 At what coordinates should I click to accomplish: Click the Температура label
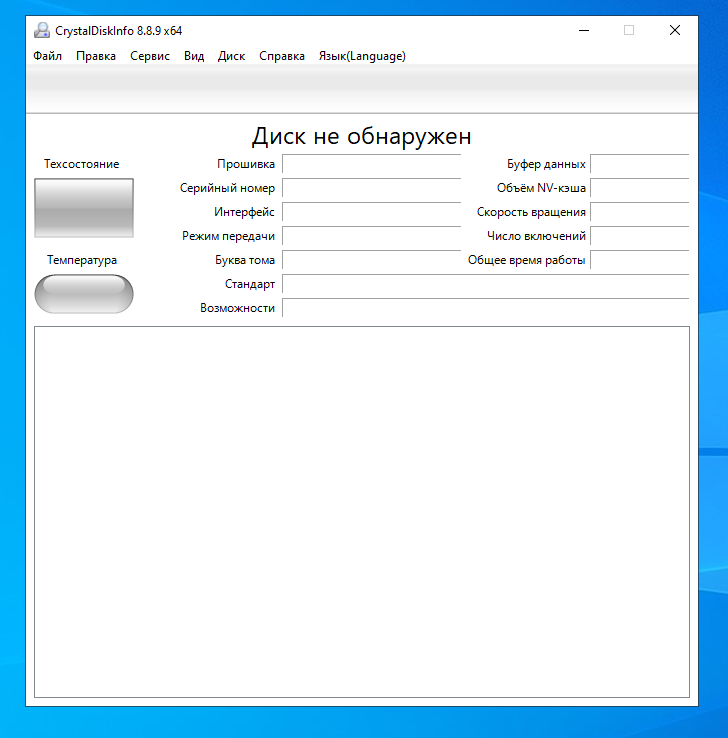point(82,260)
